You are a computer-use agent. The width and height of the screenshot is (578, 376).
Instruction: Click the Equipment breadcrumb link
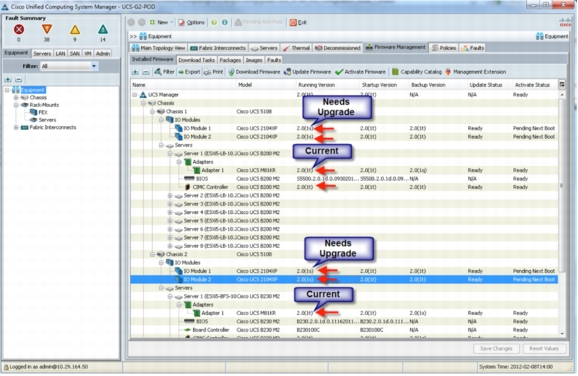click(x=156, y=36)
